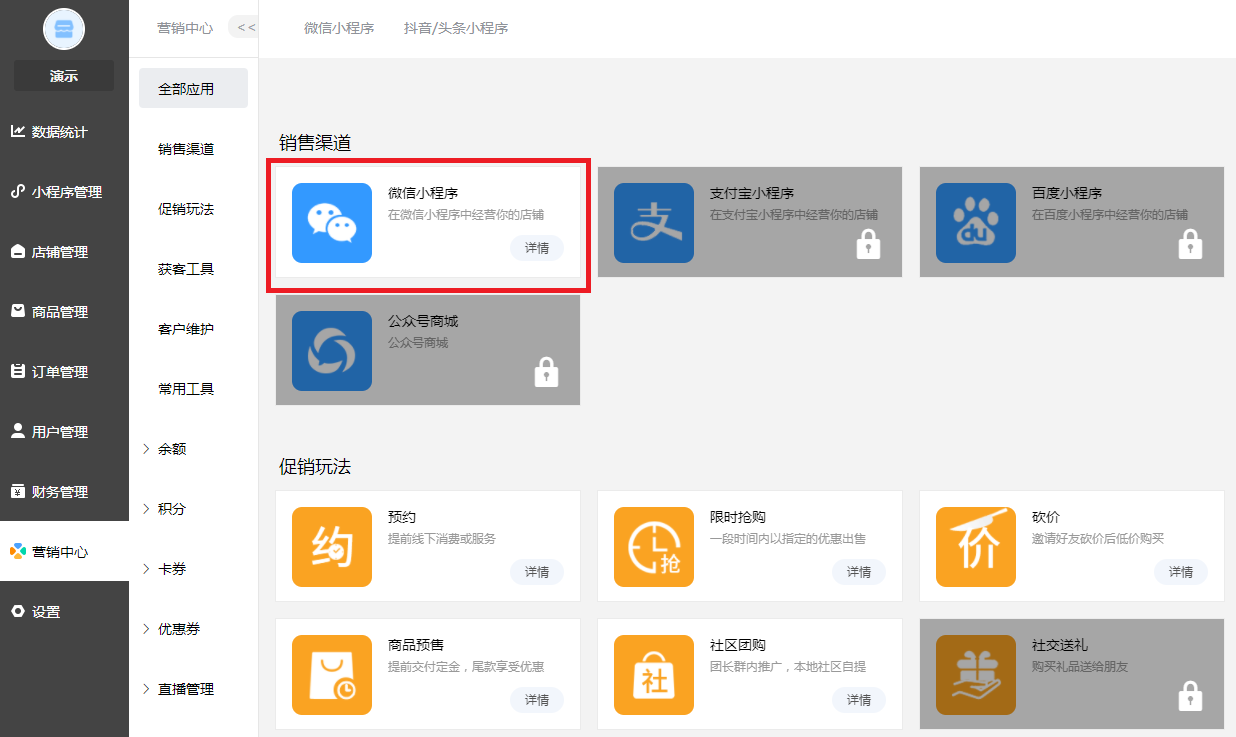Click the Baidu paw icon
This screenshot has height=737, width=1236.
976,223
